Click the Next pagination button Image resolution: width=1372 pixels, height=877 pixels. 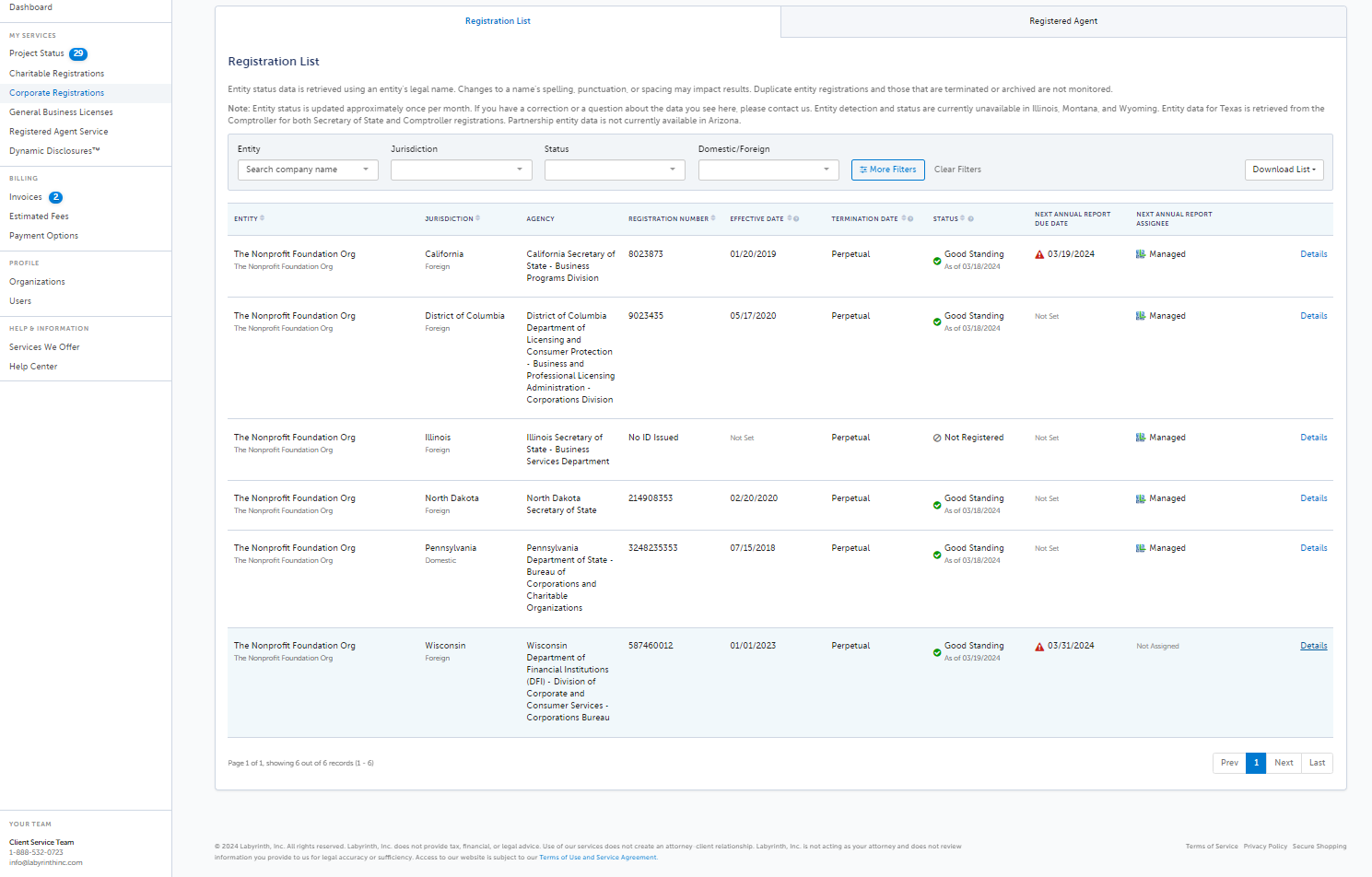(x=1284, y=763)
